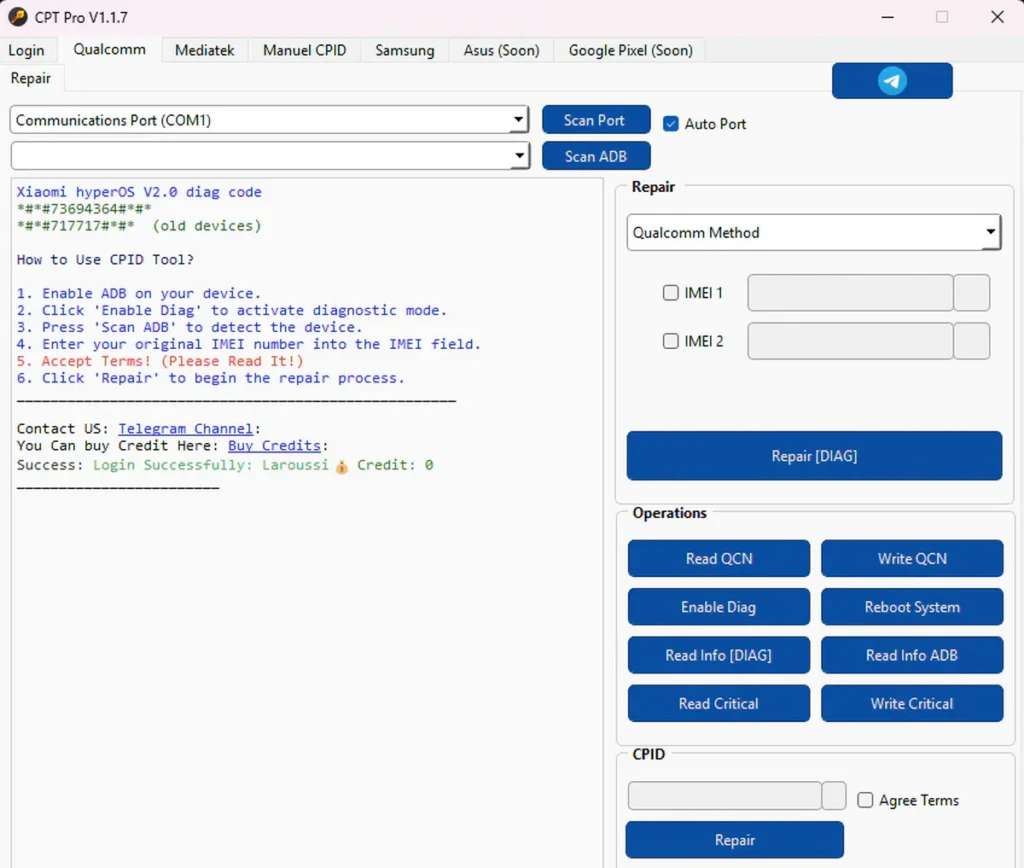
Task: Click the CPT Pro app icon in title bar
Action: 18,17
